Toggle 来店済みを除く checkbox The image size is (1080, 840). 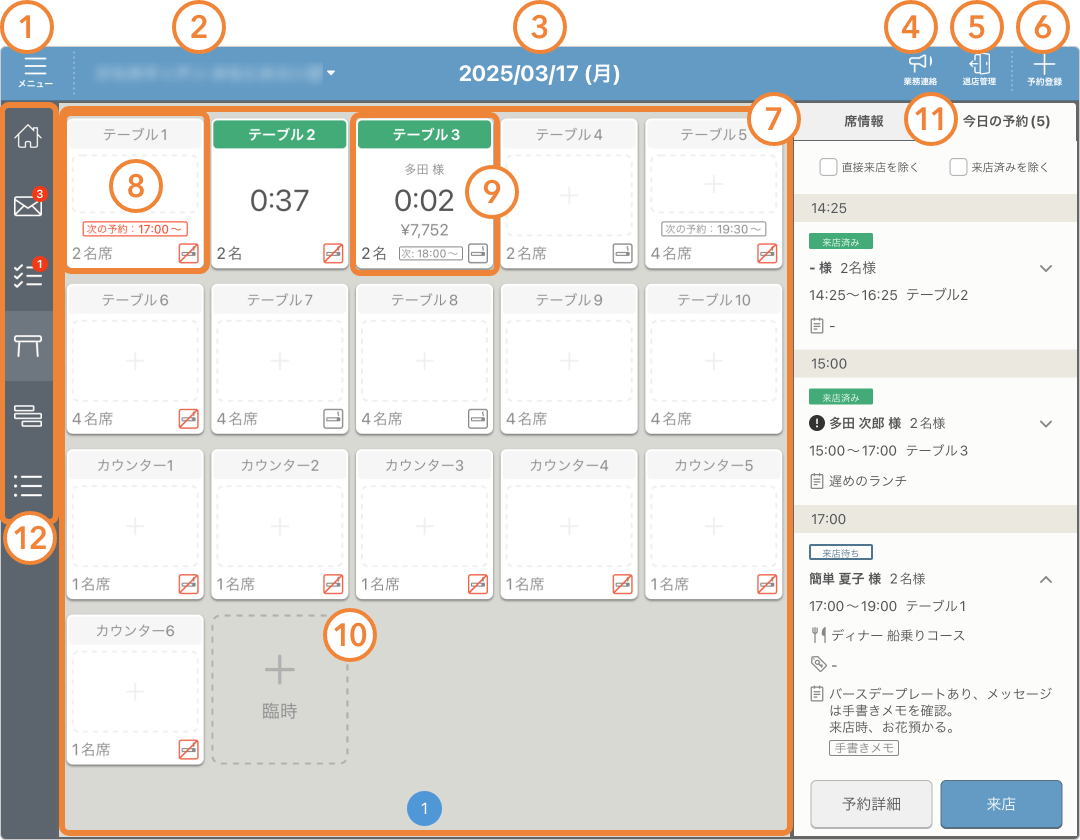point(958,167)
